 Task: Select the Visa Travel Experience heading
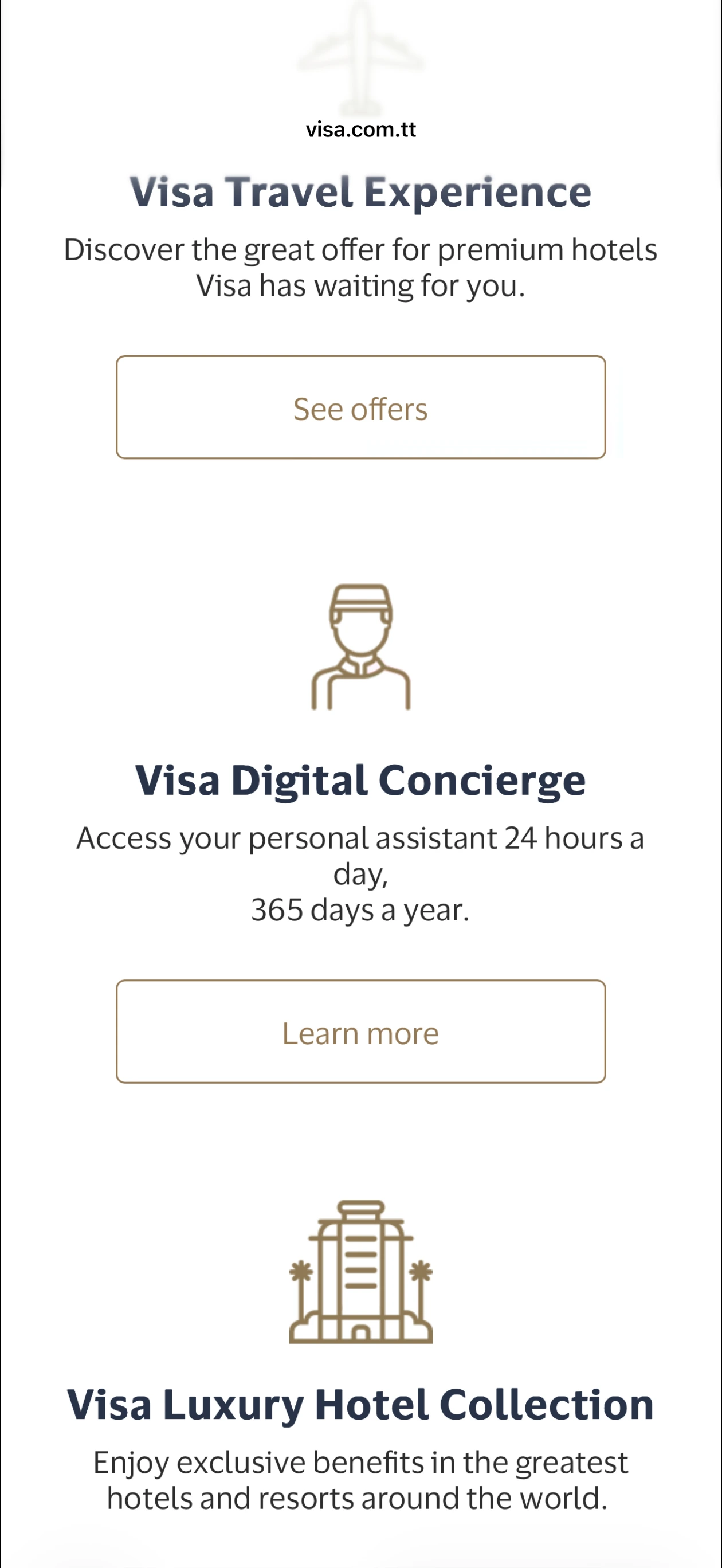(x=360, y=193)
